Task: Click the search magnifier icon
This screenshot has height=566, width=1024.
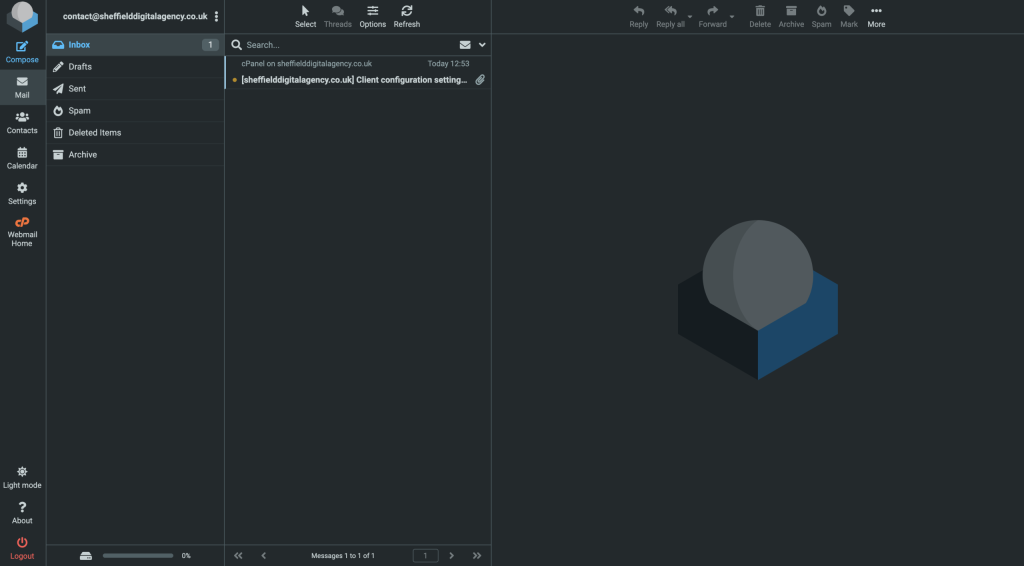Action: (236, 44)
